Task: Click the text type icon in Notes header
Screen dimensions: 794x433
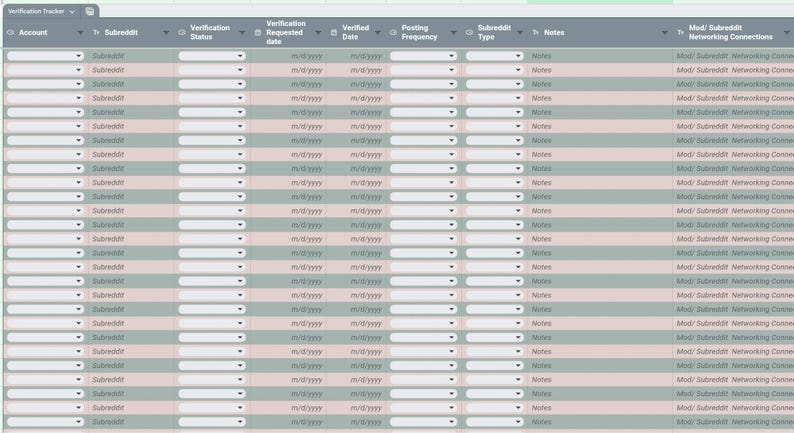Action: coord(536,33)
